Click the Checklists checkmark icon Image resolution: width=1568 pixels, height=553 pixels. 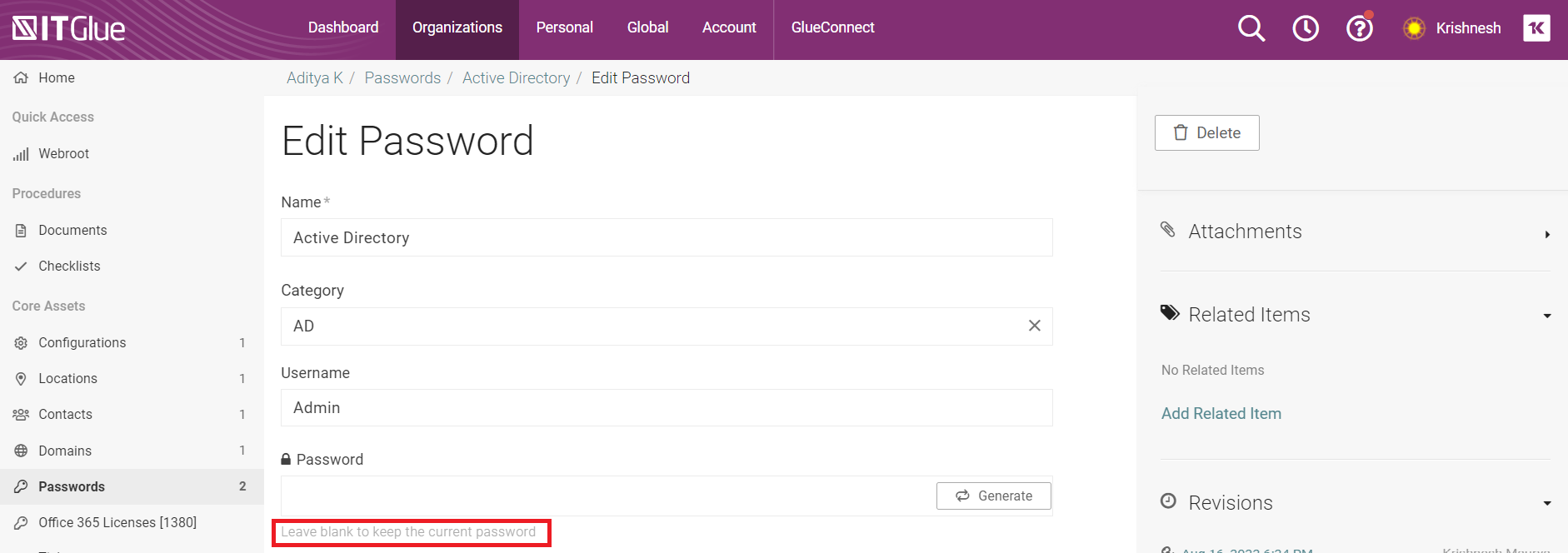pos(21,267)
